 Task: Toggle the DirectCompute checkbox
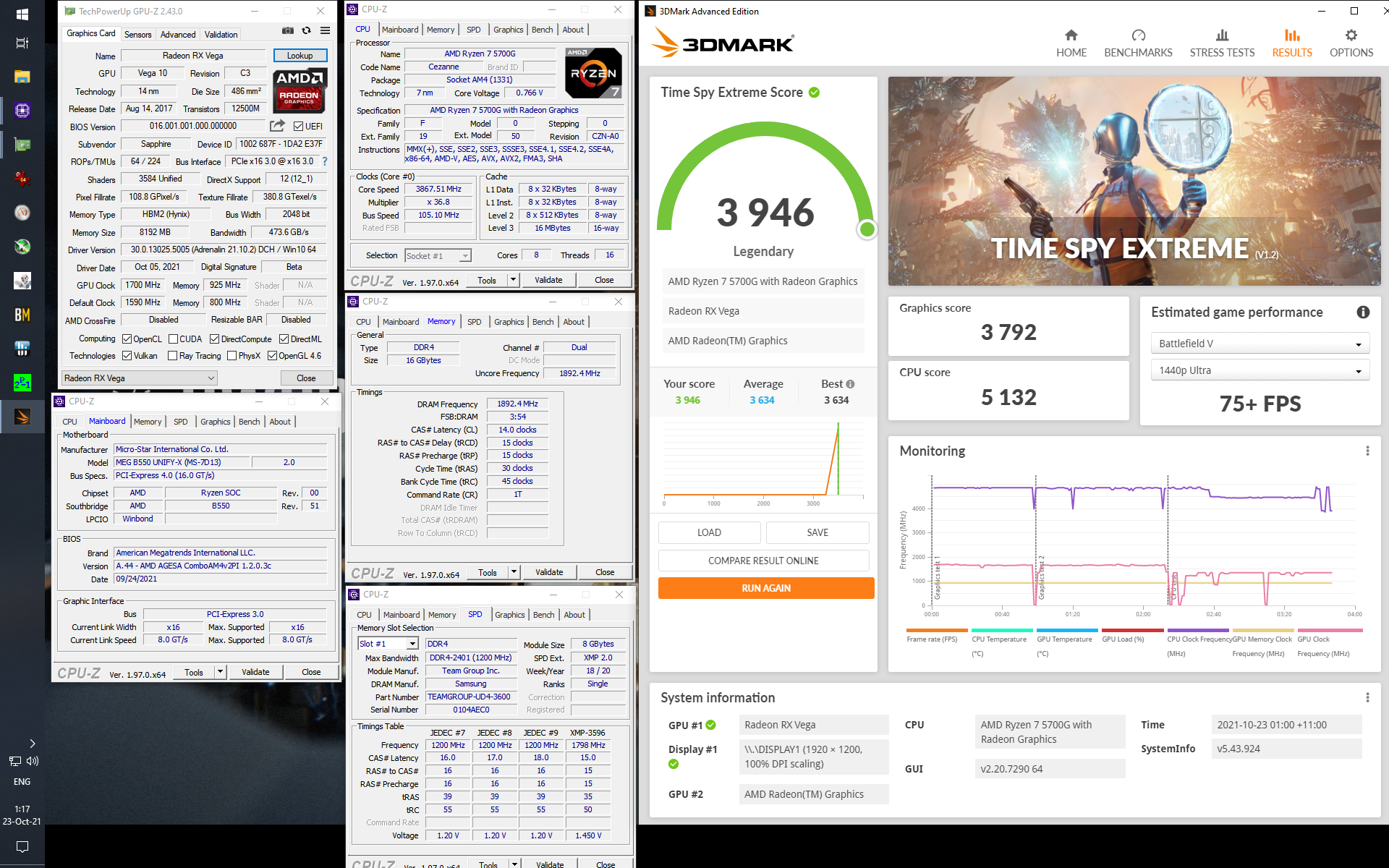[215, 339]
